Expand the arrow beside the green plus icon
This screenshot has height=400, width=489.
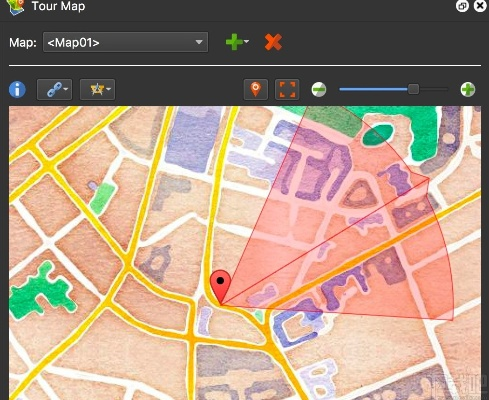247,42
